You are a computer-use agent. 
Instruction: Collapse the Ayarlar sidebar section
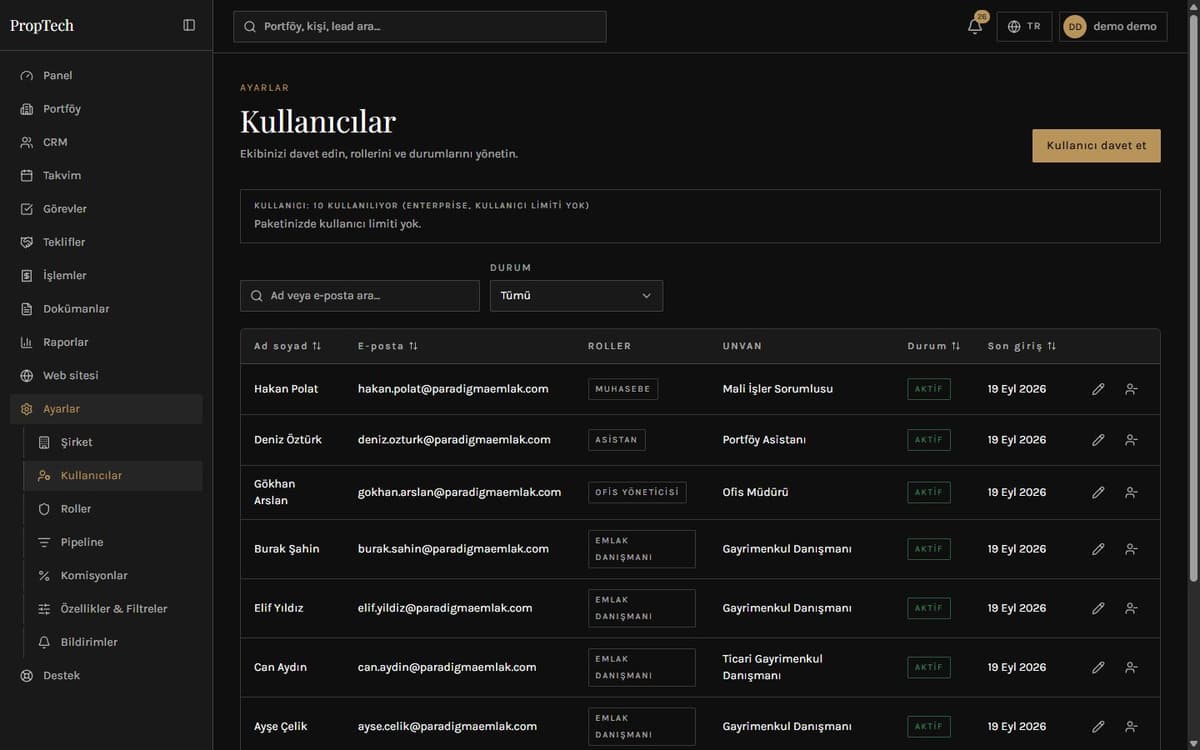pos(106,409)
